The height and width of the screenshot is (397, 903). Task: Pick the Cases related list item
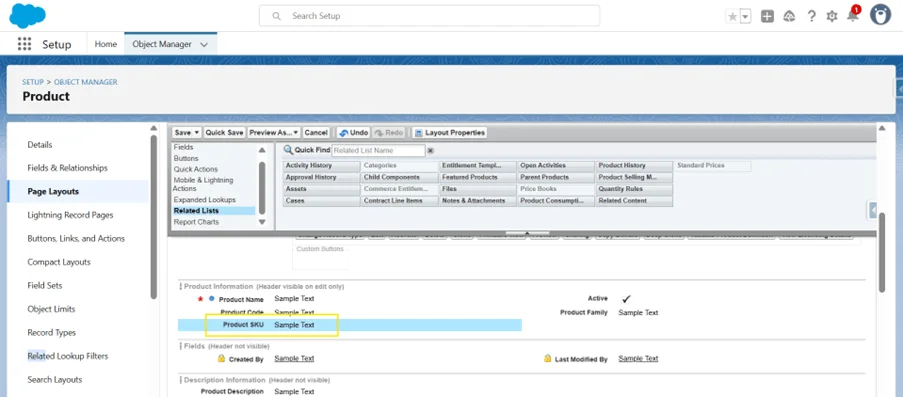(321, 201)
